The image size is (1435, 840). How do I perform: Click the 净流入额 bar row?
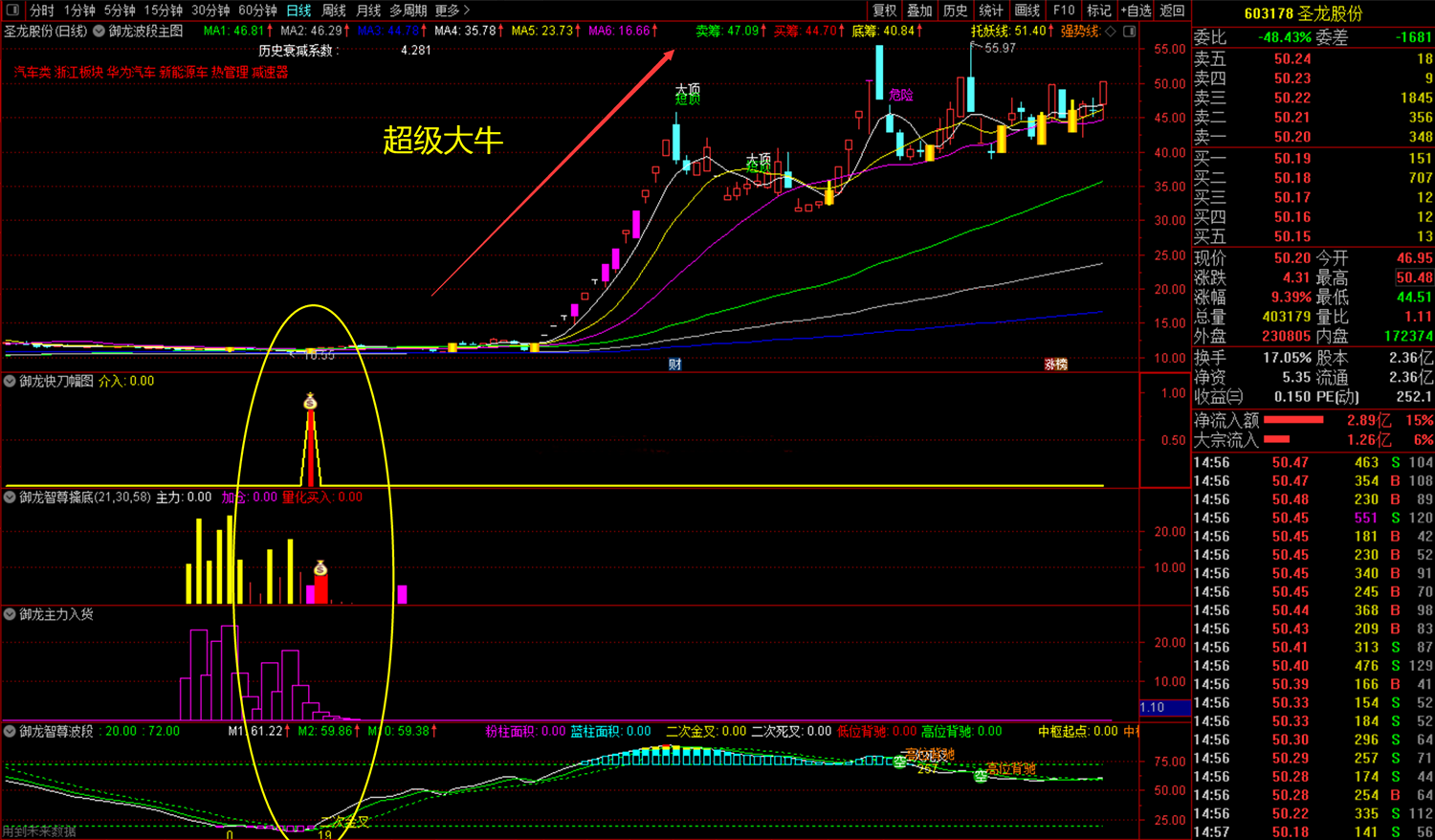tap(1313, 420)
